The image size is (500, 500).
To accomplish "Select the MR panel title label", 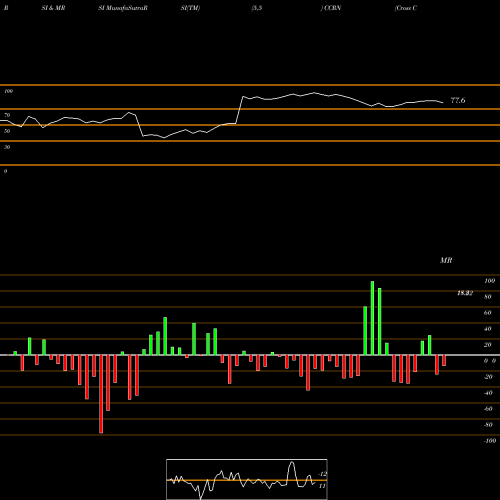I will tap(446, 260).
